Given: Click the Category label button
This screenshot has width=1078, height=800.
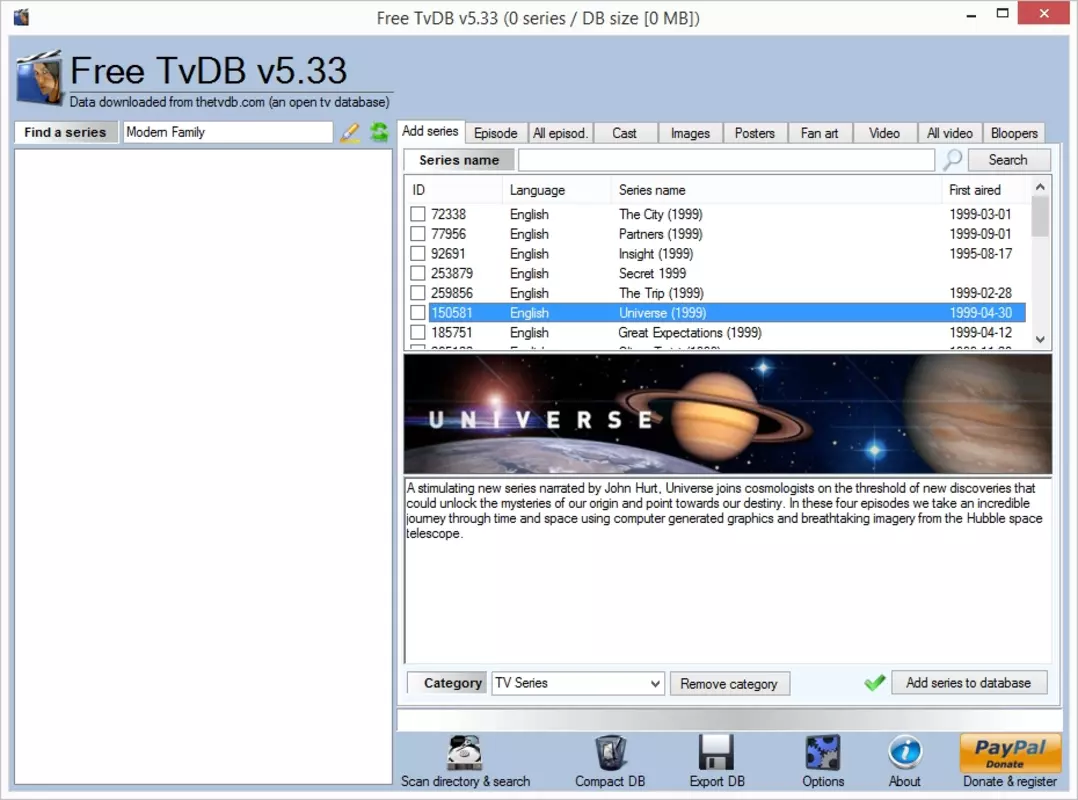Looking at the screenshot, I should pos(447,683).
